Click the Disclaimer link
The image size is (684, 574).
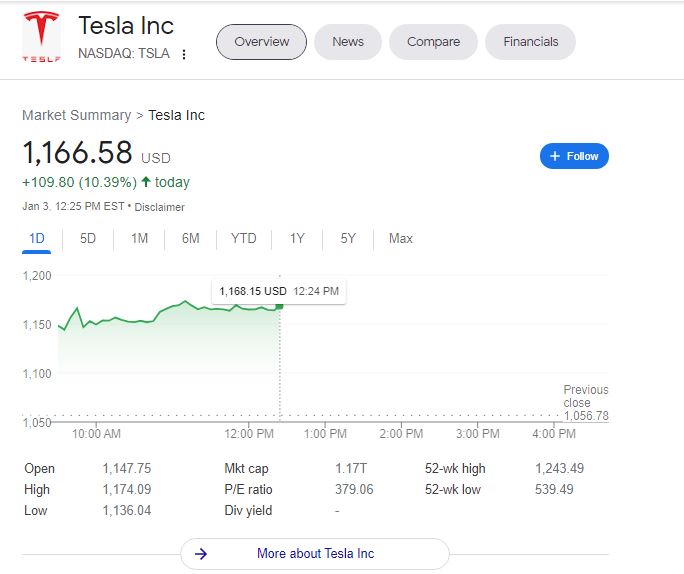pyautogui.click(x=160, y=207)
